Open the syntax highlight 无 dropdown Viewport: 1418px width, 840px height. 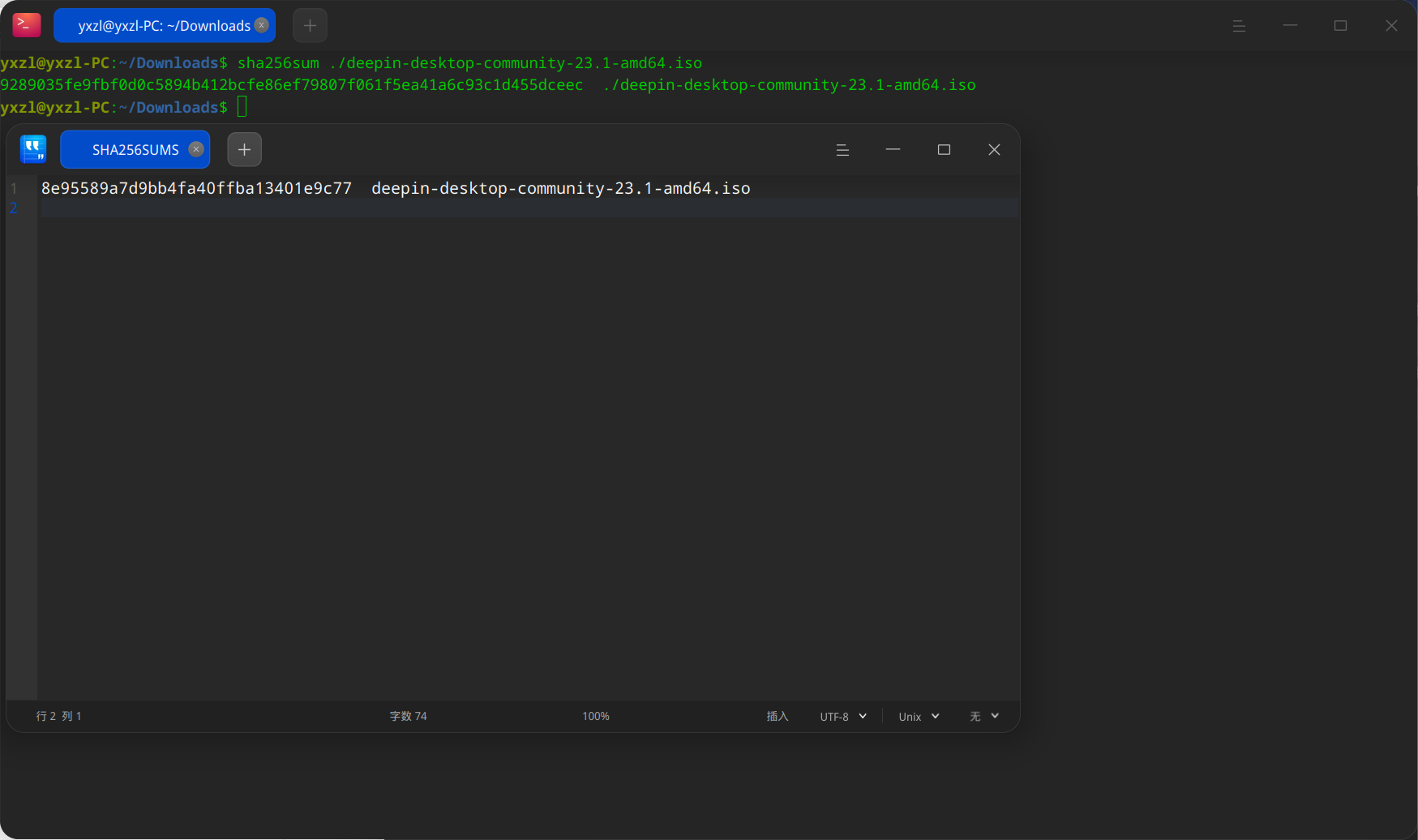(984, 717)
